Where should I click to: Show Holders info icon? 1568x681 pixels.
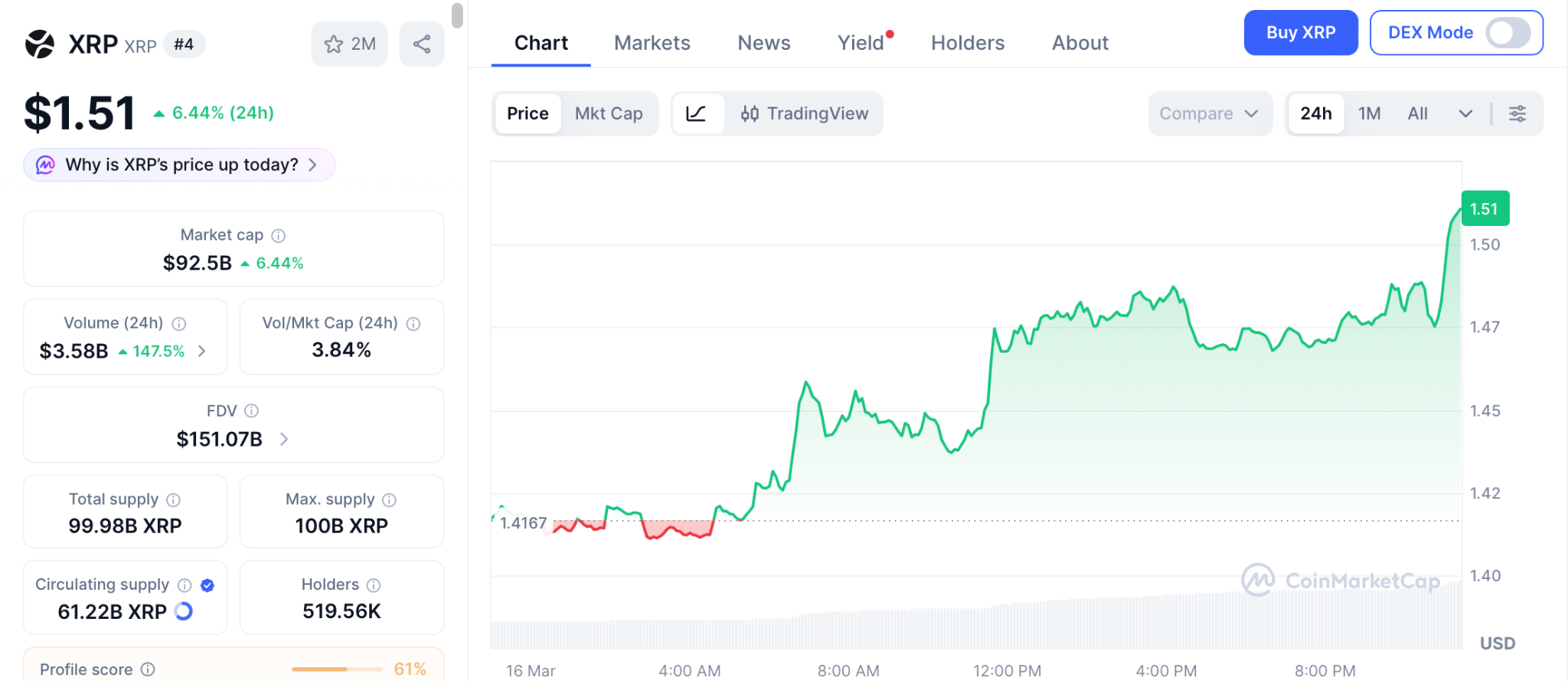(x=374, y=585)
